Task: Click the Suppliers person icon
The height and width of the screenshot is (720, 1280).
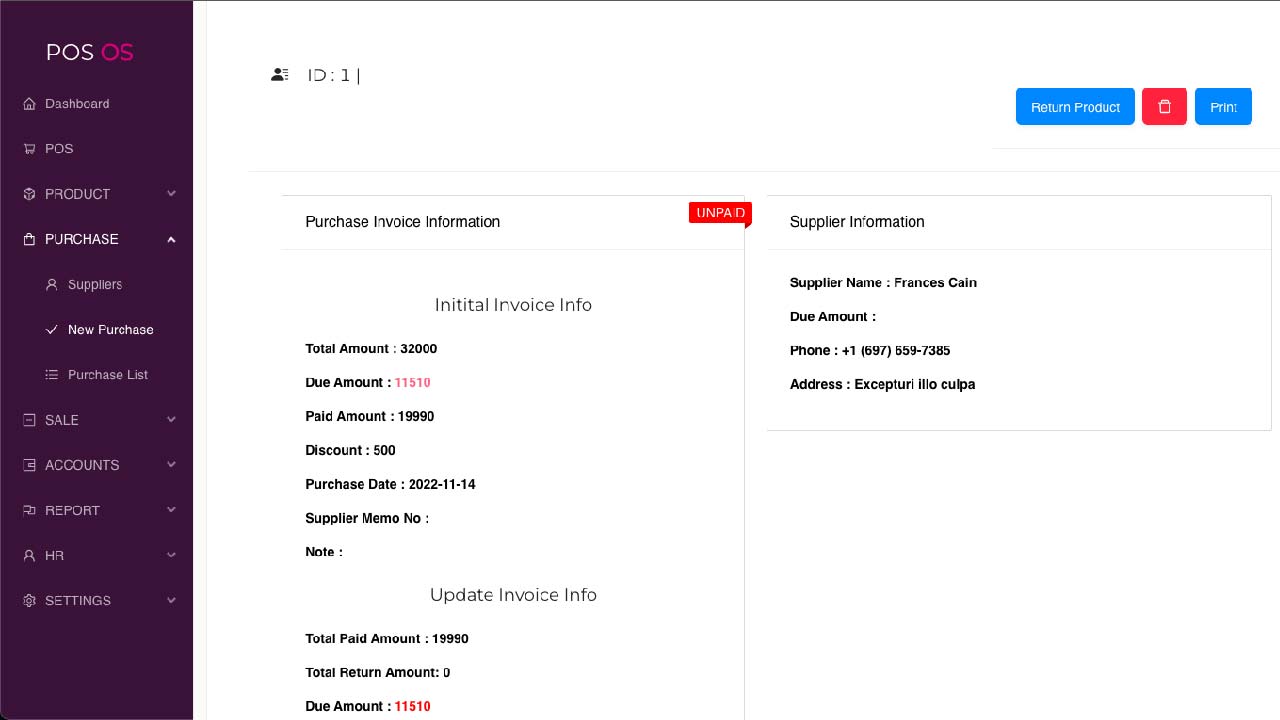Action: point(52,285)
